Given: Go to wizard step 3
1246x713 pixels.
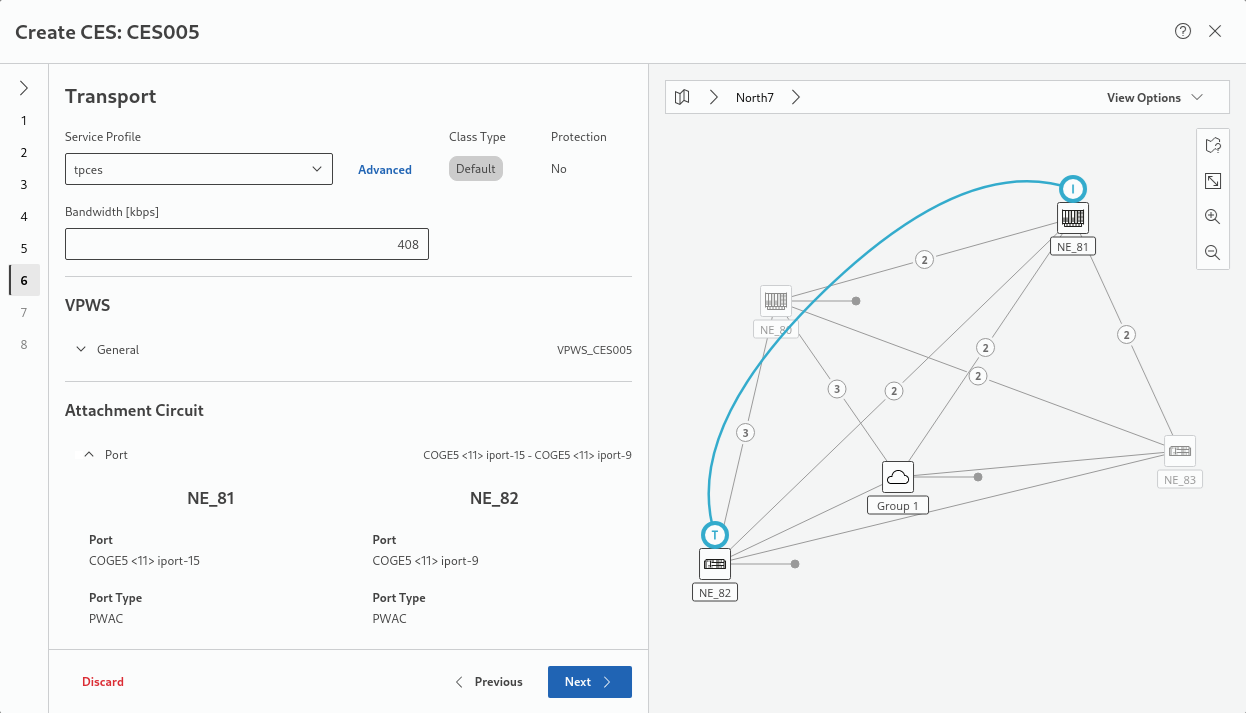Looking at the screenshot, I should (24, 185).
